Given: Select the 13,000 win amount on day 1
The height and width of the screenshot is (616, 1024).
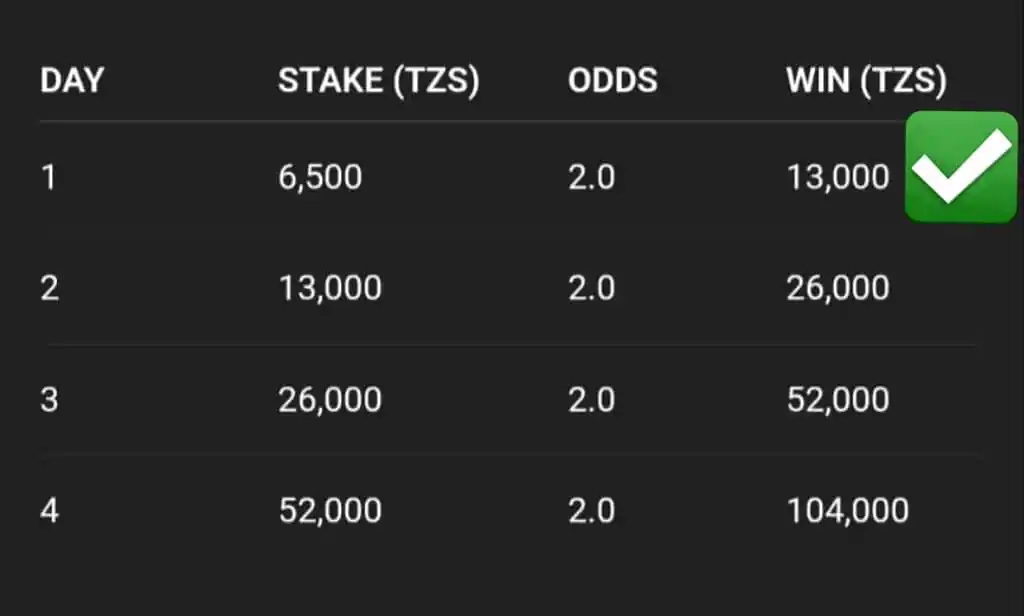Looking at the screenshot, I should tap(838, 178).
